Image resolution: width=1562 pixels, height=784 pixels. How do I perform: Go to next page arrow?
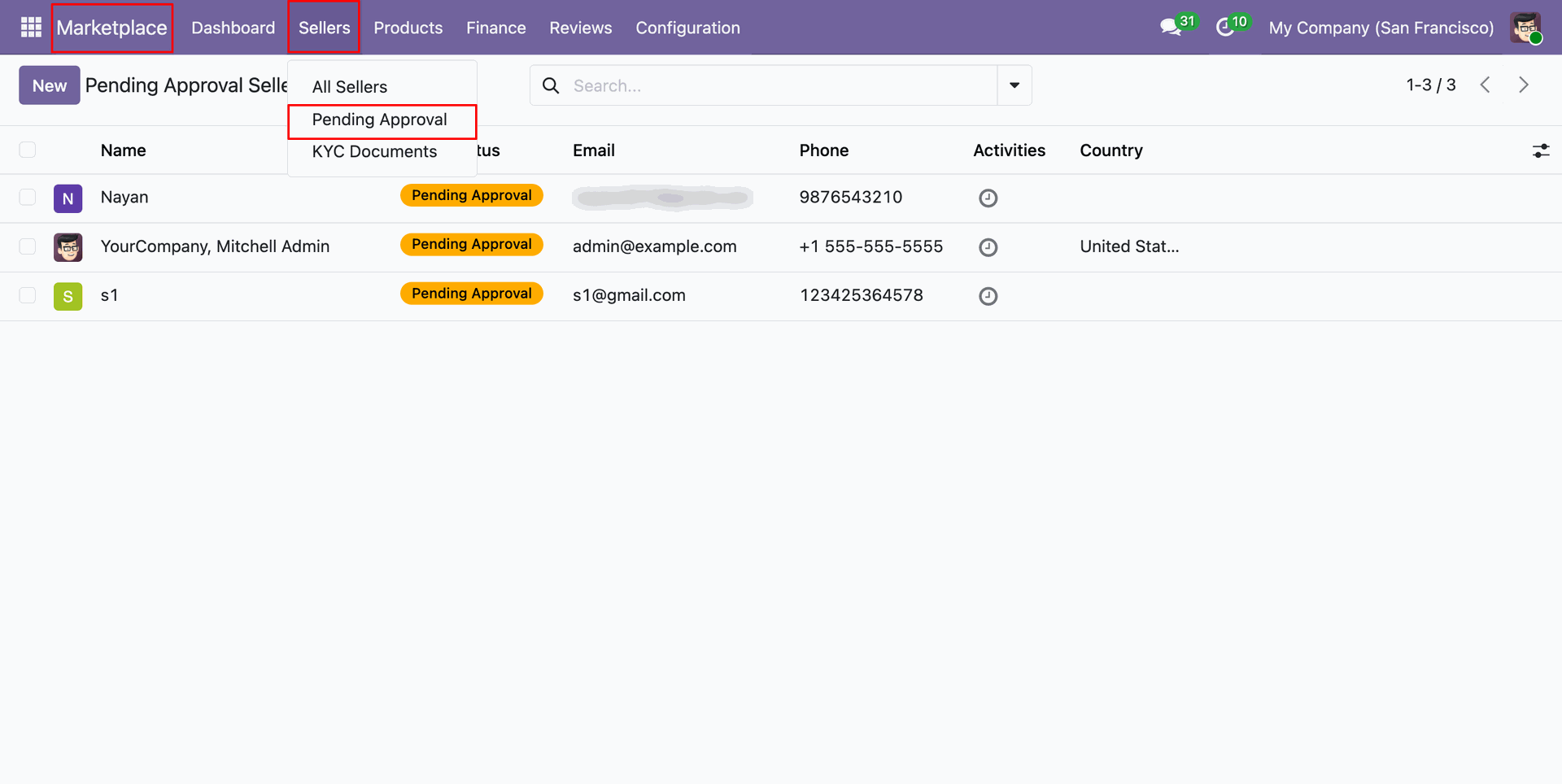point(1524,85)
